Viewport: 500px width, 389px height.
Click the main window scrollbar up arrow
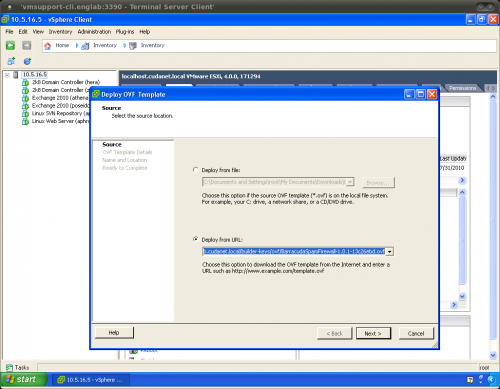pyautogui.click(x=493, y=97)
